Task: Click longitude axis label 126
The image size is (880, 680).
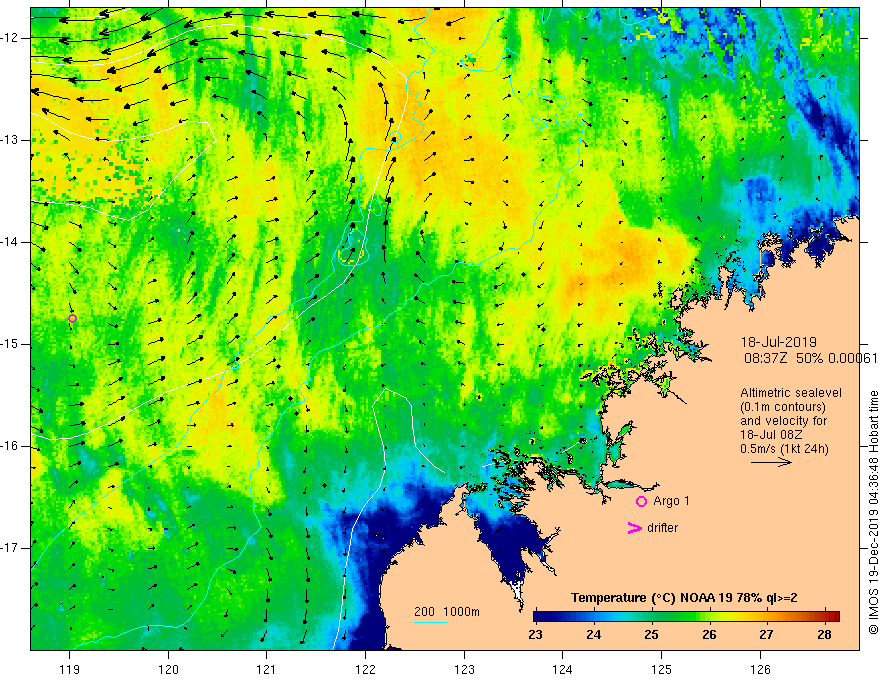Action: point(760,669)
